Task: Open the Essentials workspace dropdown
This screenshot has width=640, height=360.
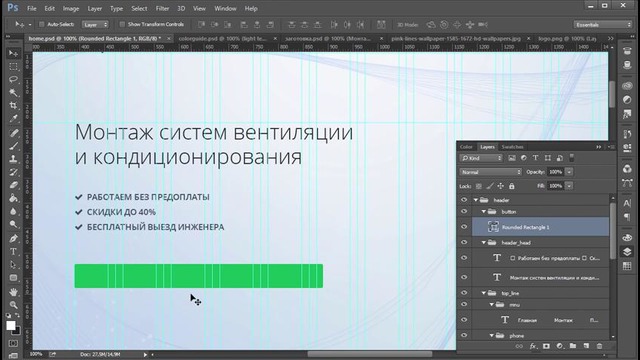Action: (602, 24)
